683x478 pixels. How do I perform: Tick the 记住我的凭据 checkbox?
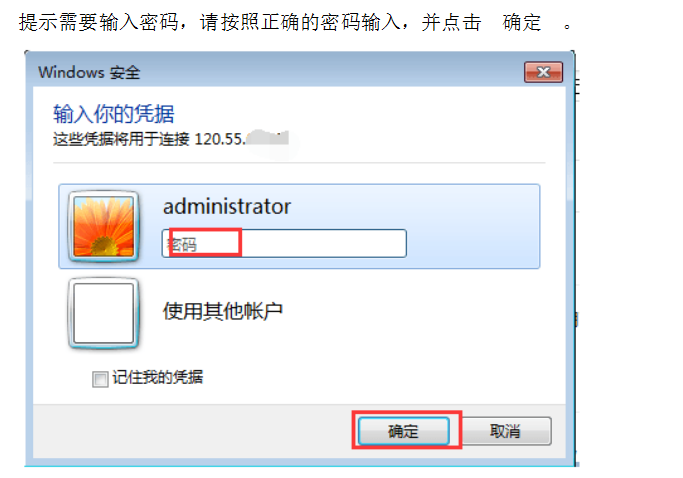coord(100,379)
